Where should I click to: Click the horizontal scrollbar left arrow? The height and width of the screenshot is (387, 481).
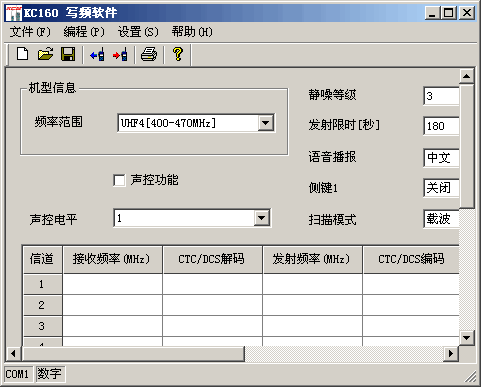[x=13, y=353]
